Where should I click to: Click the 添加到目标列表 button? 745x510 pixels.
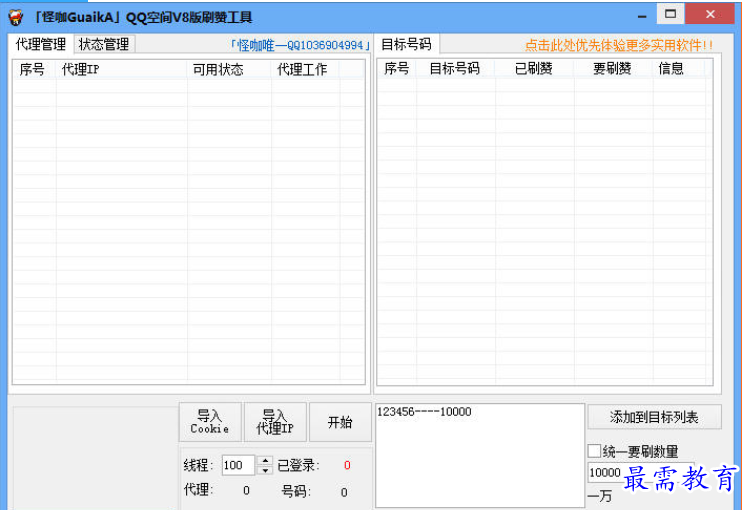[x=654, y=417]
